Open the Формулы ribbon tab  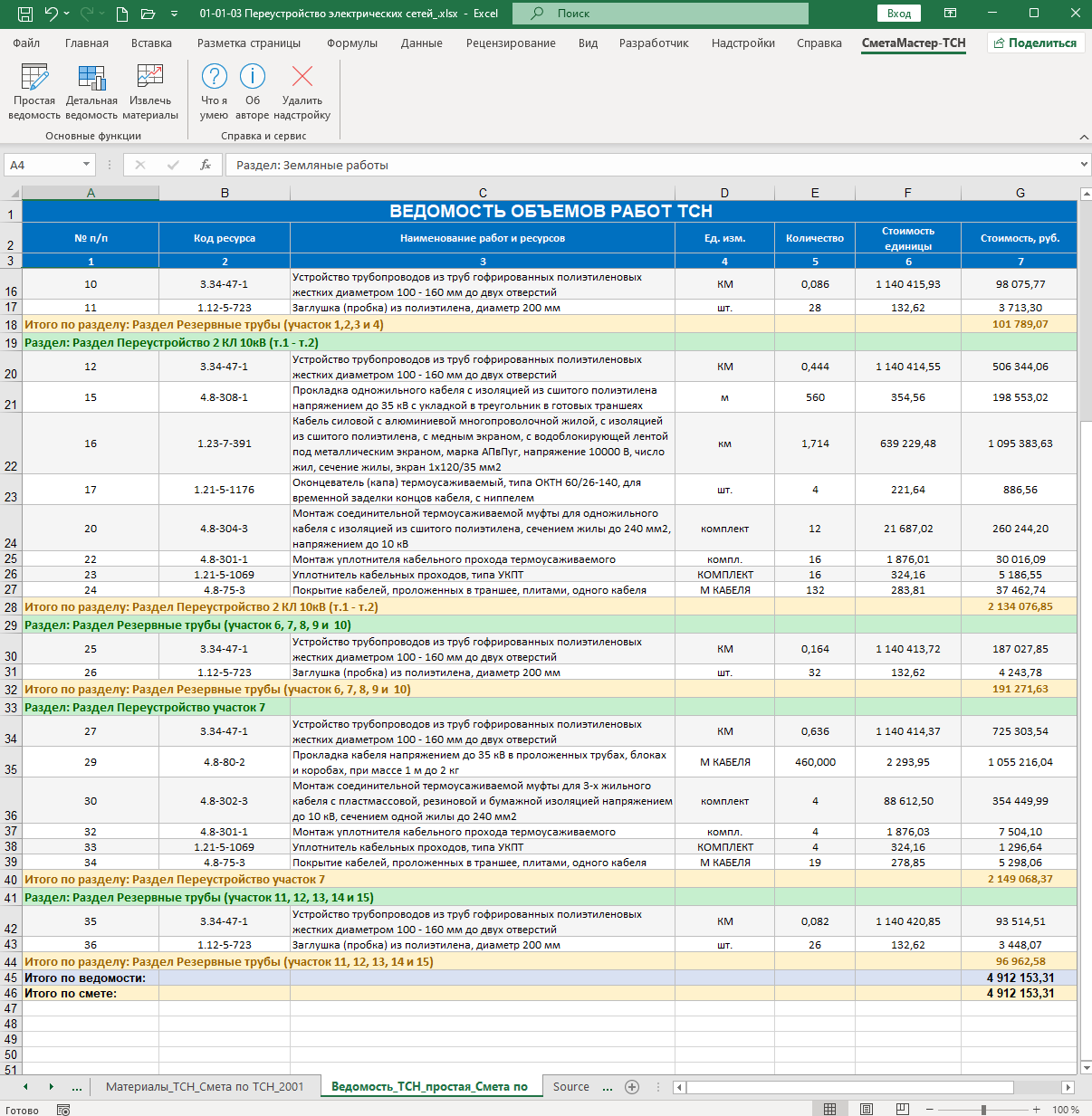click(352, 43)
